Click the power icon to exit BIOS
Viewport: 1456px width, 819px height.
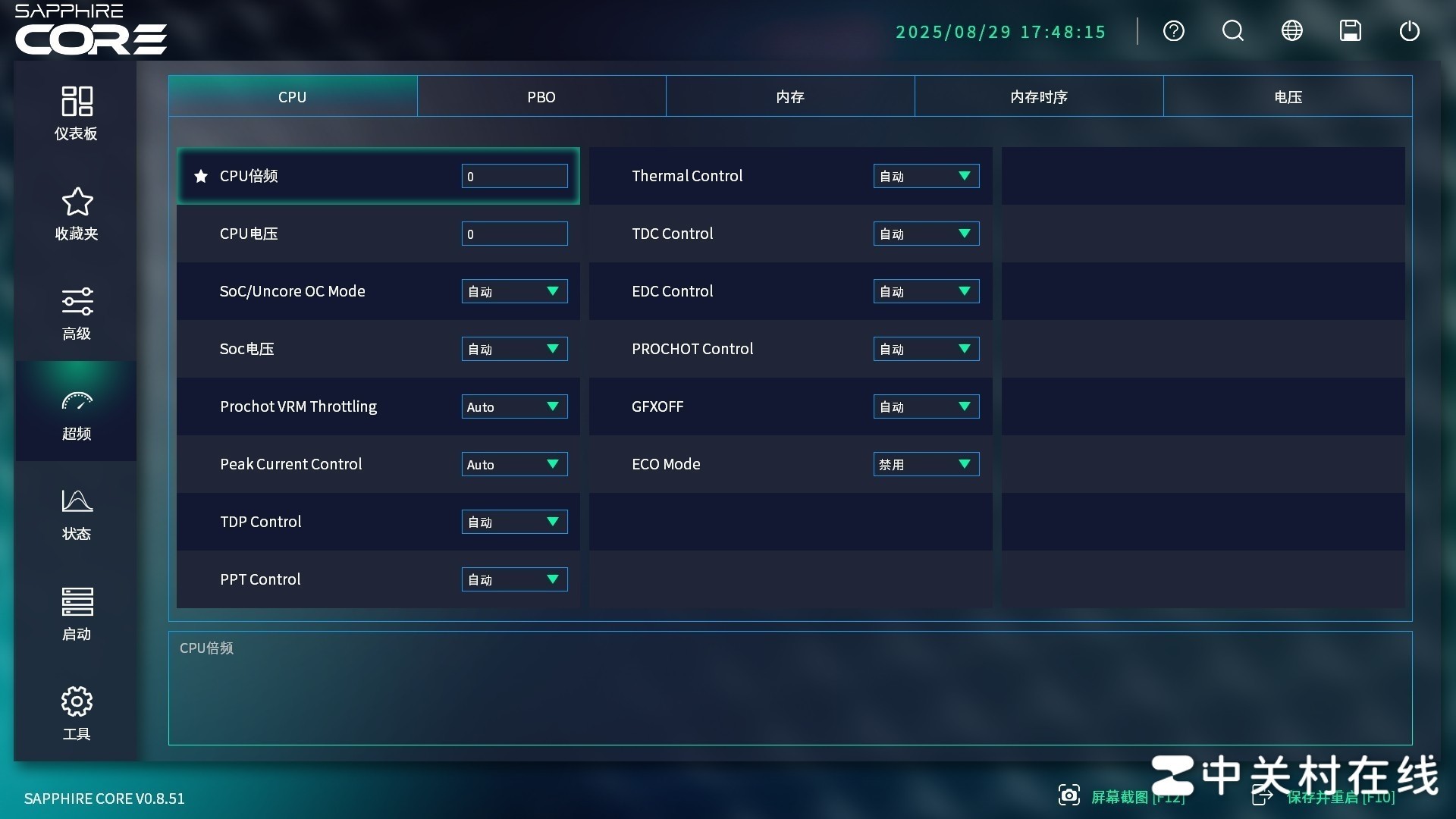click(1410, 31)
